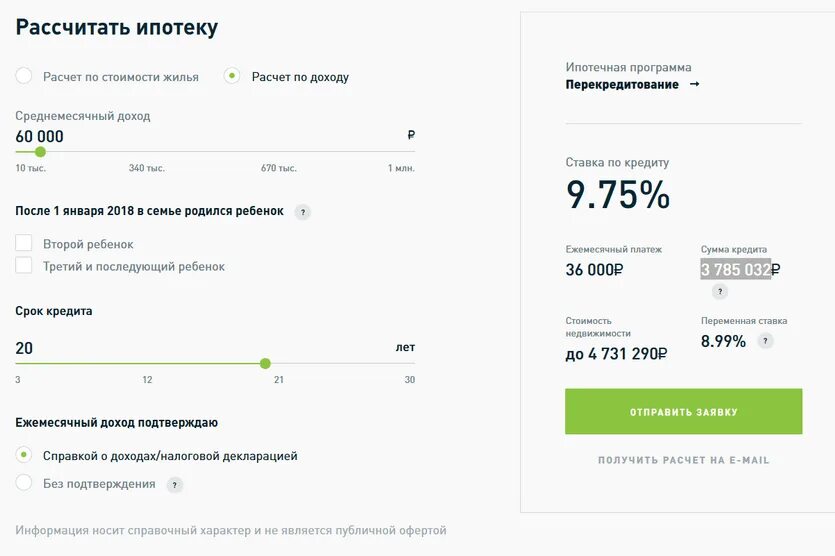Click the '1 млн.' income scale label

click(x=401, y=168)
